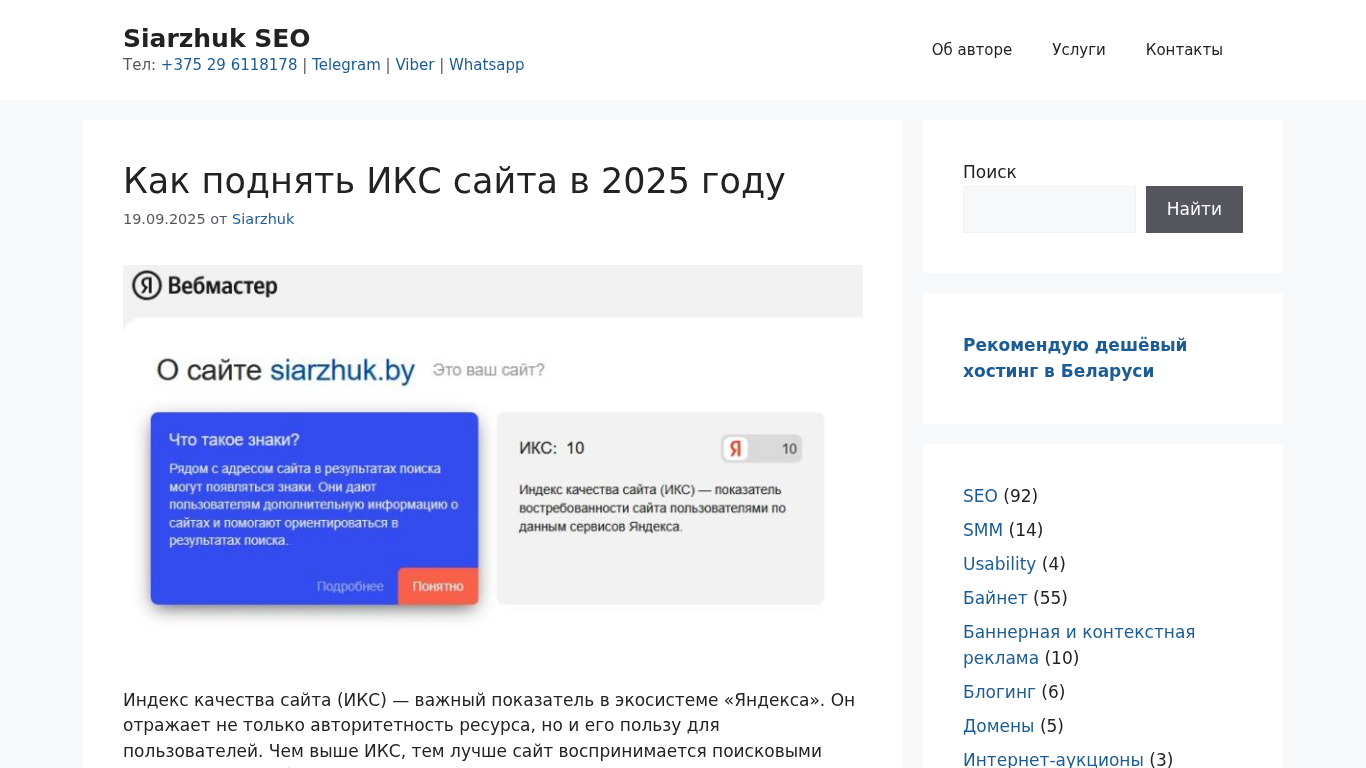Screen dimensions: 1366x768
Task: Go to the Об авторе menu item
Action: click(972, 50)
